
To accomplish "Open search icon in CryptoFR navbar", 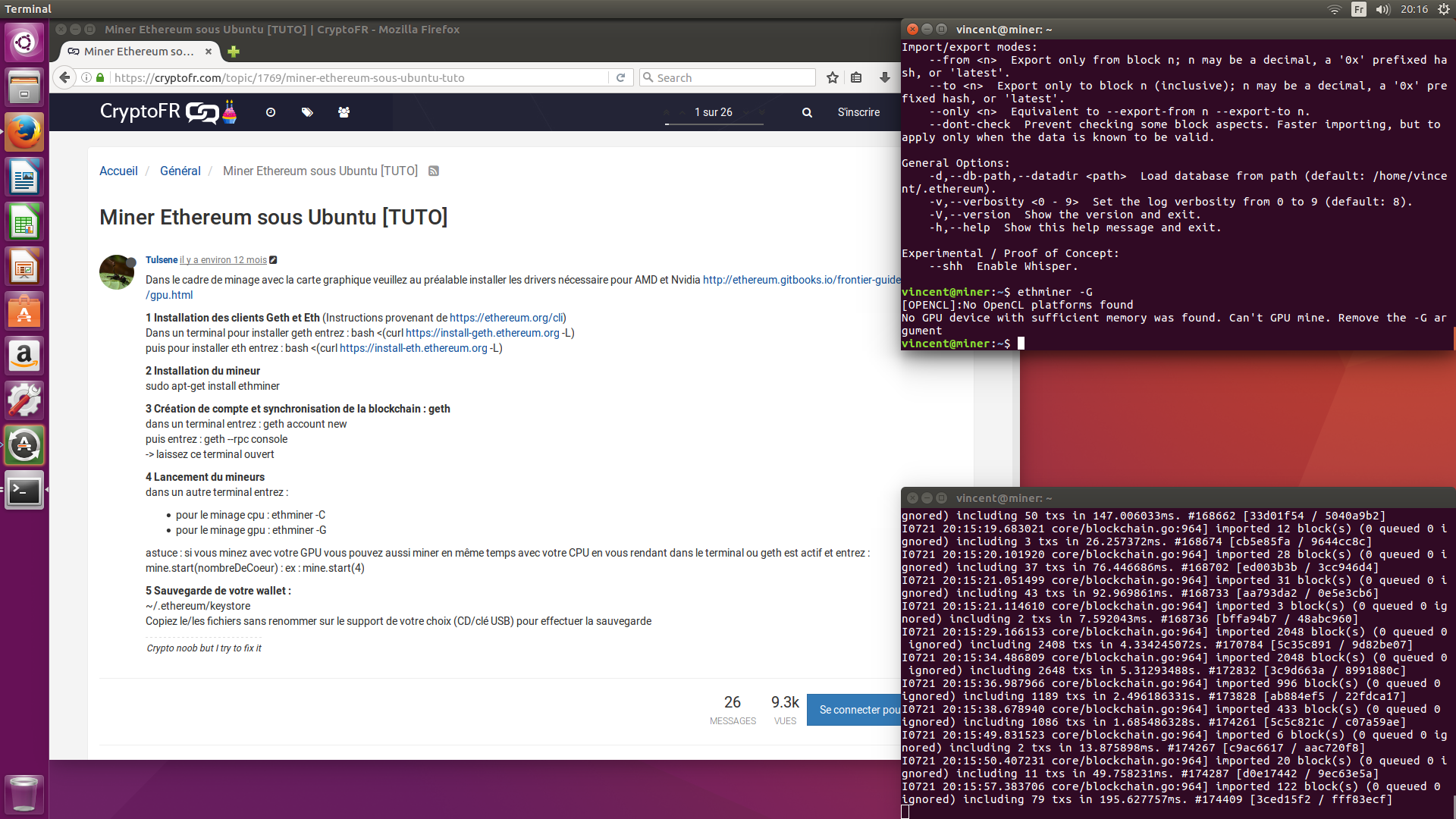I will click(807, 112).
